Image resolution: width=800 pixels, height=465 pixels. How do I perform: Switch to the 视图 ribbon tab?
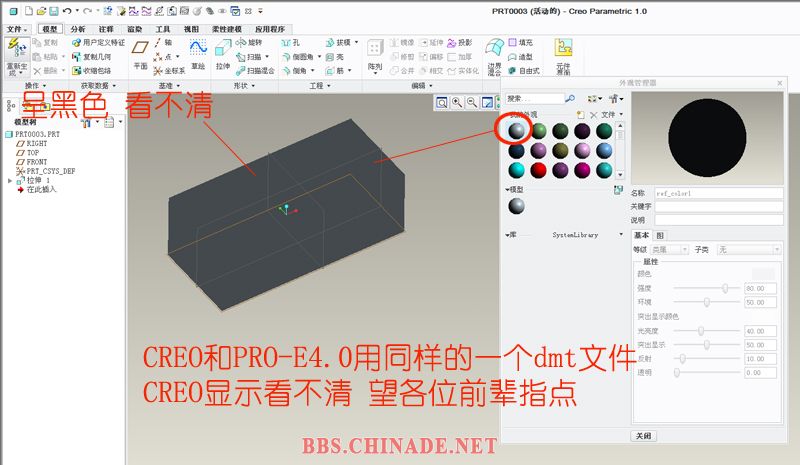coord(191,29)
